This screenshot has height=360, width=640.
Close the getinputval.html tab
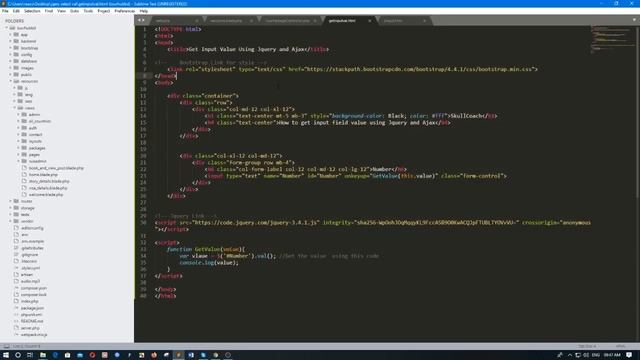click(370, 20)
